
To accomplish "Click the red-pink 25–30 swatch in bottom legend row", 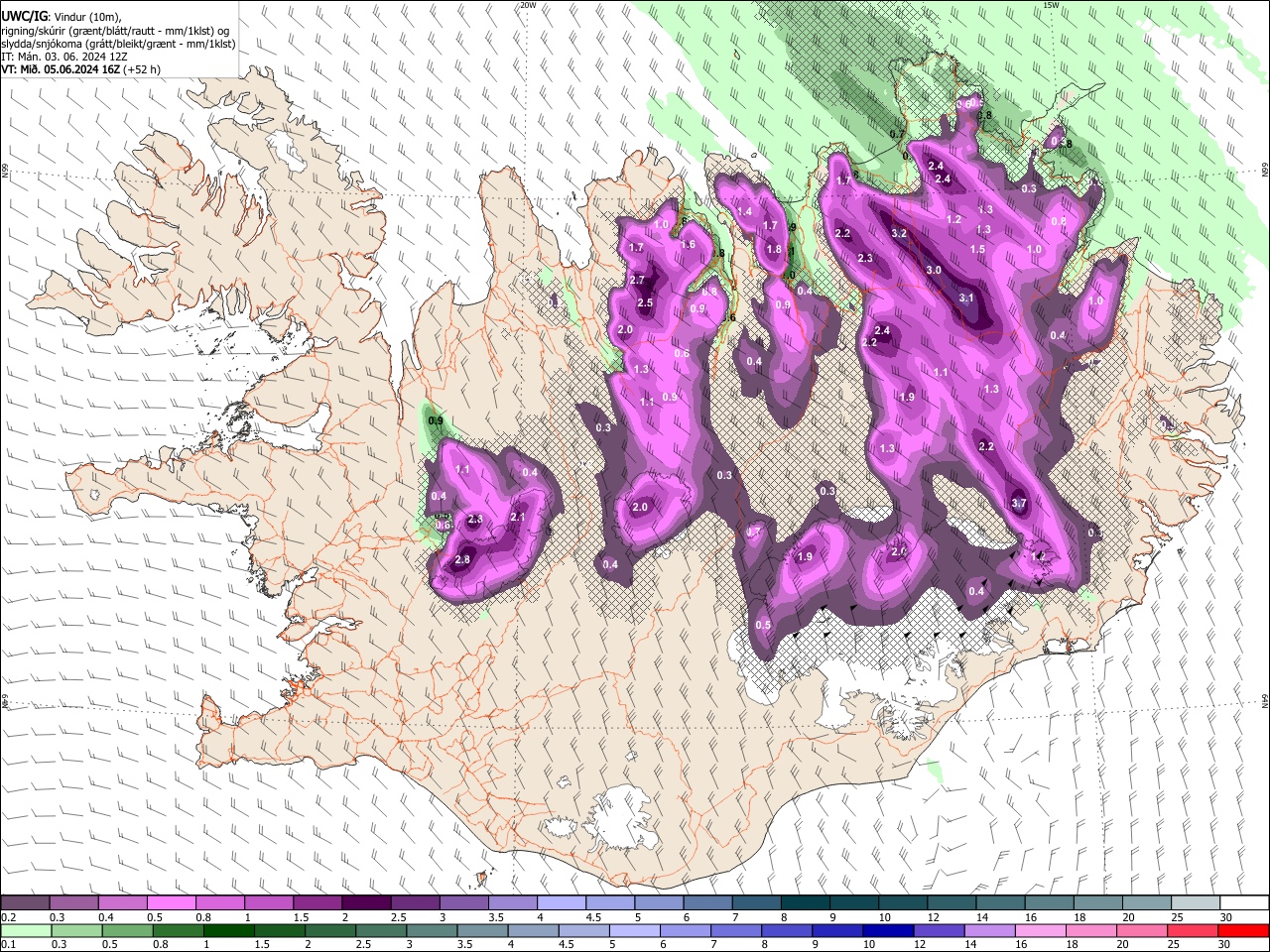I will [1193, 930].
